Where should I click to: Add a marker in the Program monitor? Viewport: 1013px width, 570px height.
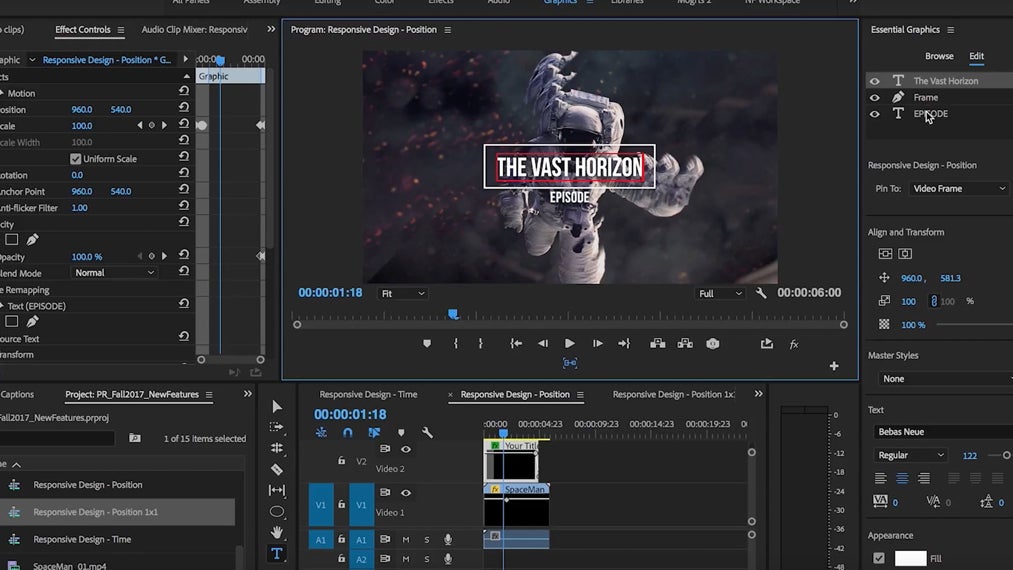click(427, 343)
